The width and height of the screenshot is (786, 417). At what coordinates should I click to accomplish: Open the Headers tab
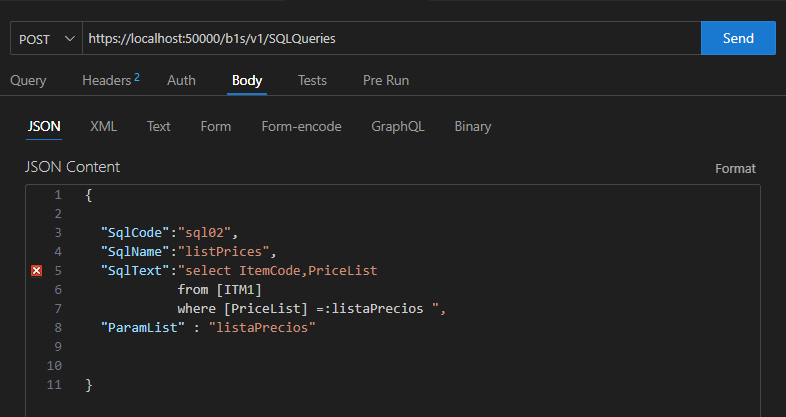(109, 80)
